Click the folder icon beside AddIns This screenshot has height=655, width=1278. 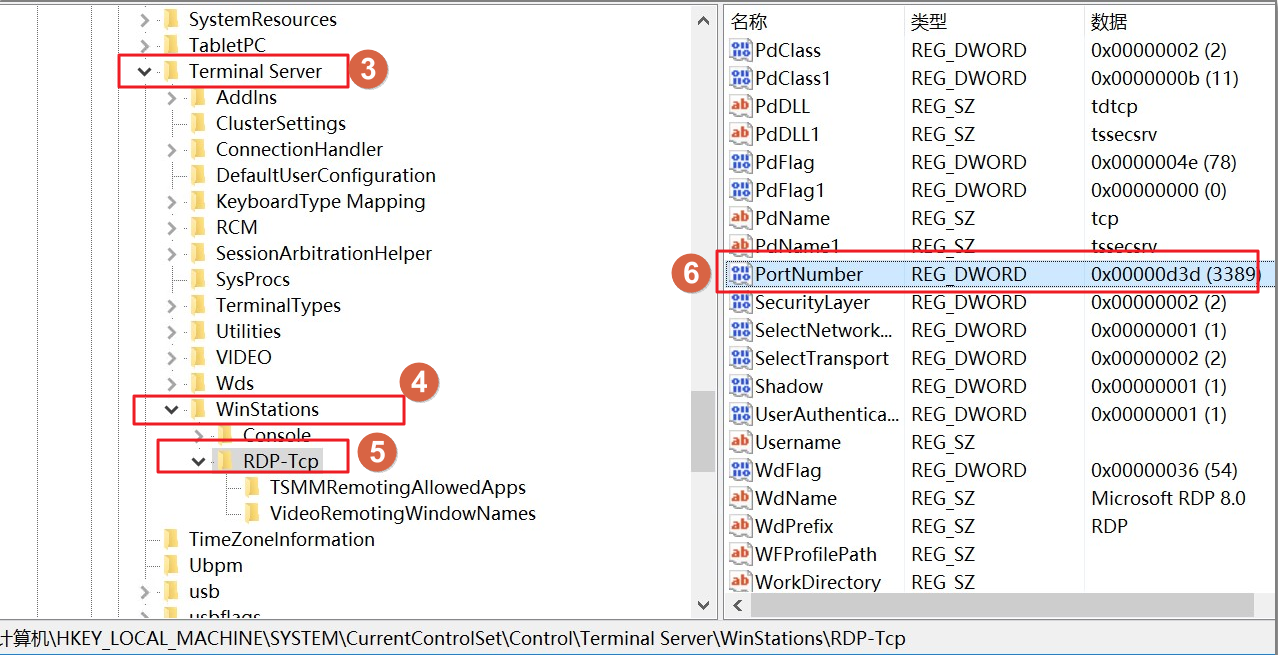(198, 97)
